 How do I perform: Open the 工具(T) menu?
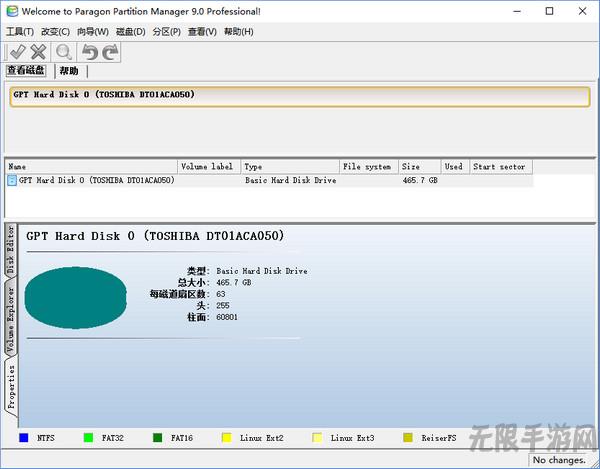[x=20, y=32]
